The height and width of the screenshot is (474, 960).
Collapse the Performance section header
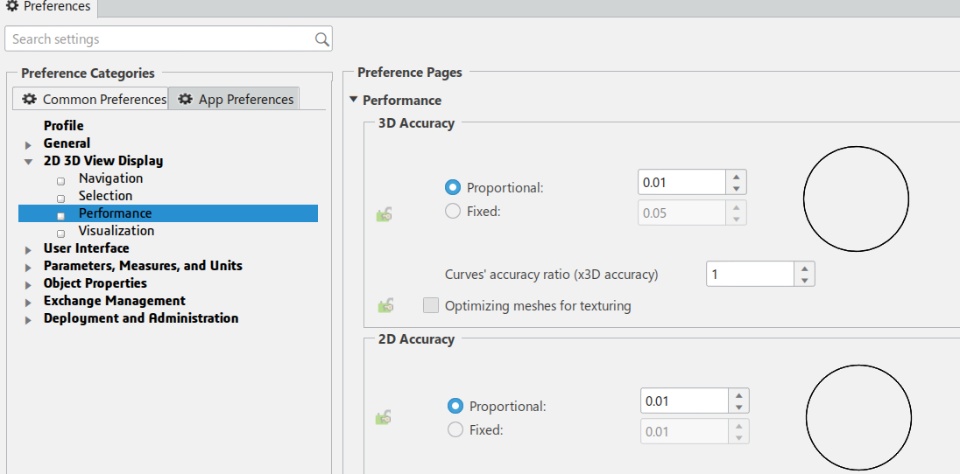click(353, 101)
